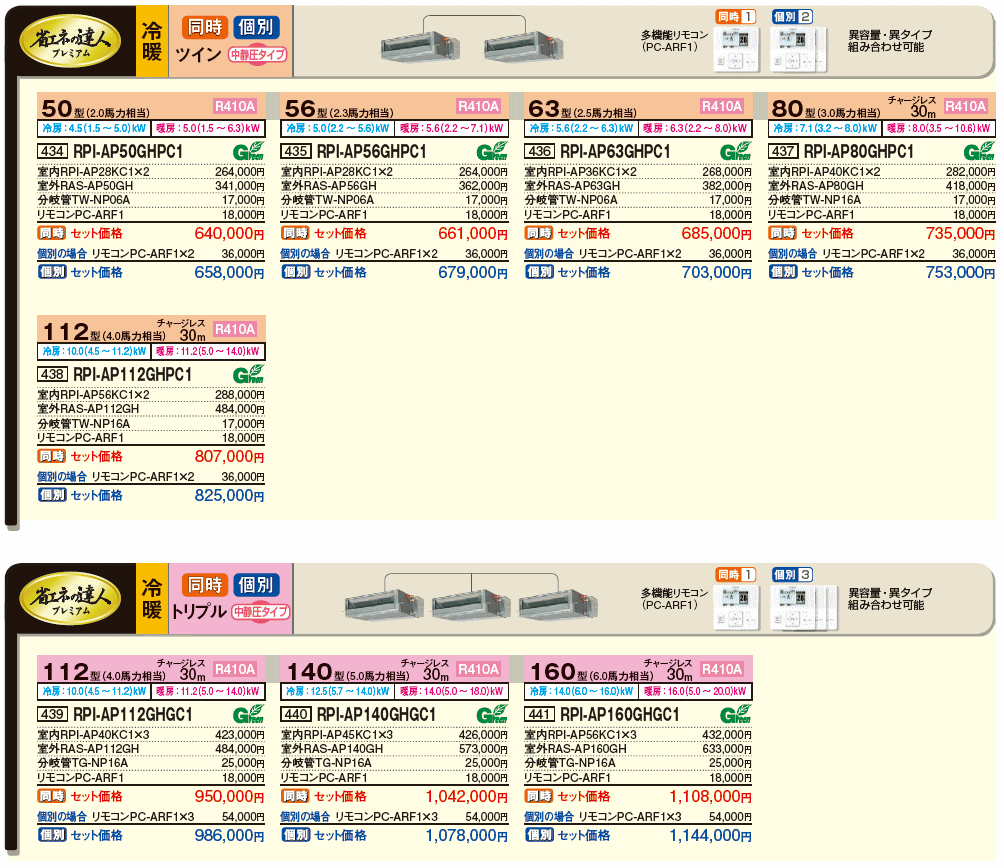Click catalog number box 441
1004x868 pixels.
(x=539, y=714)
